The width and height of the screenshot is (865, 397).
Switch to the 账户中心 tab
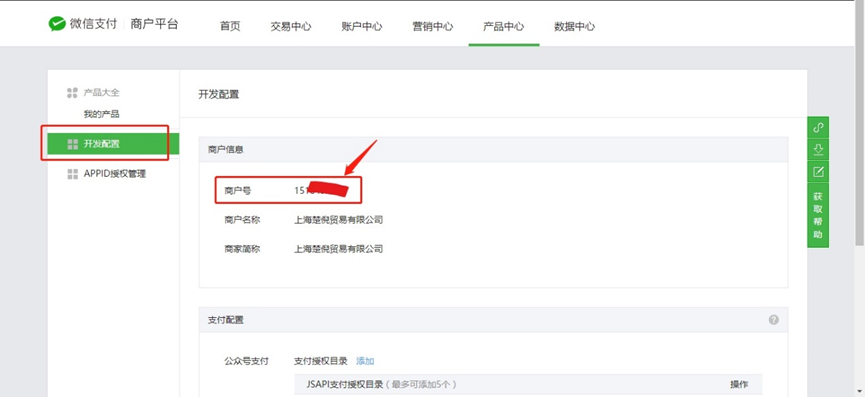coord(362,26)
